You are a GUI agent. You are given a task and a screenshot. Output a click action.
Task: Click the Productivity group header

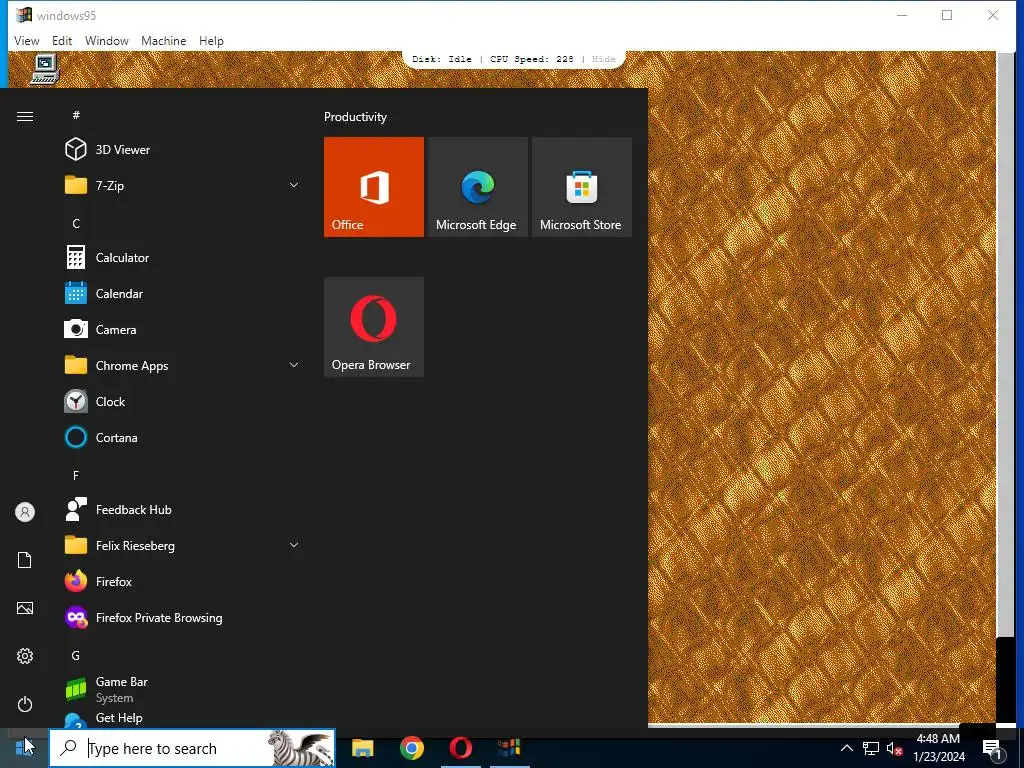click(355, 117)
